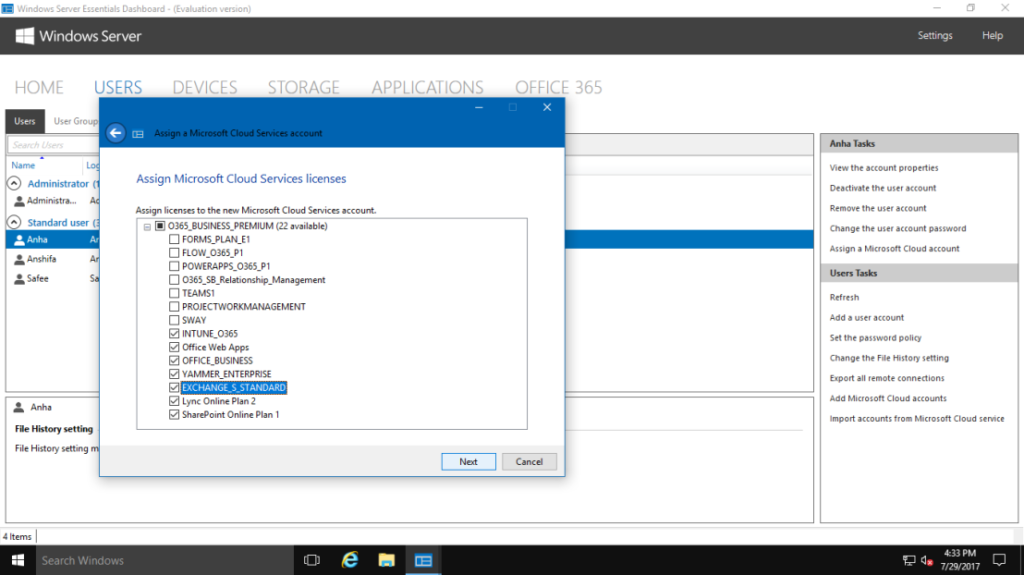Collapse the Administrator group chevron
The image size is (1024, 575).
14,184
